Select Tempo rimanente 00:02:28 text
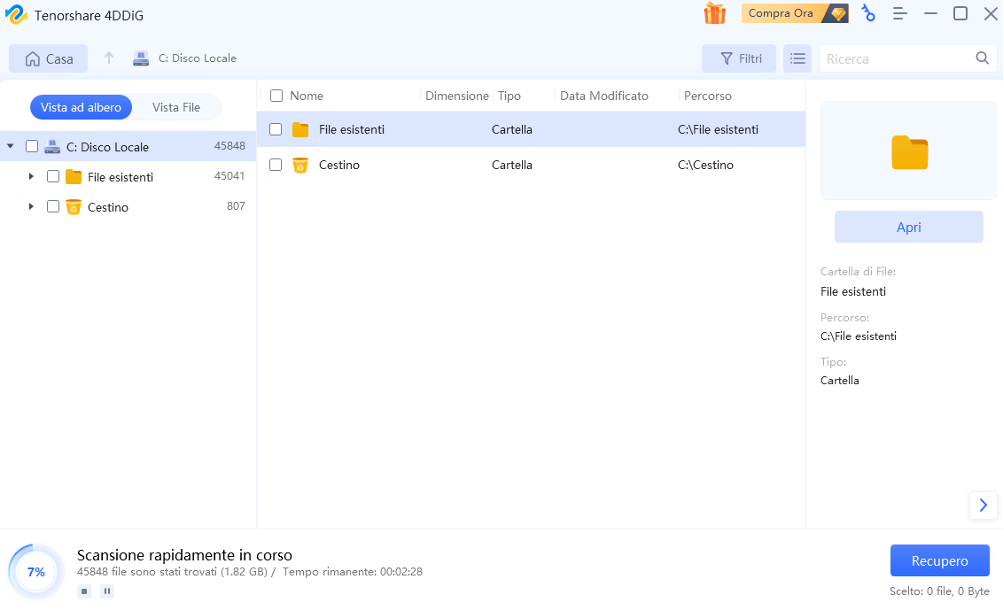 click(352, 572)
